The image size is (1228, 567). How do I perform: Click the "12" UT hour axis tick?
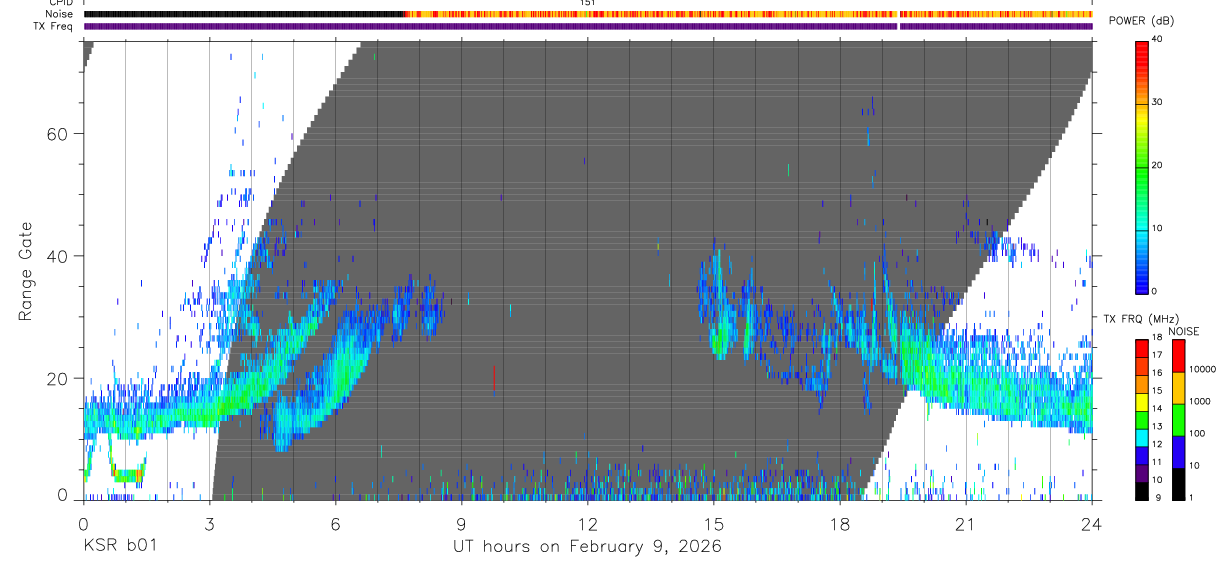(588, 524)
